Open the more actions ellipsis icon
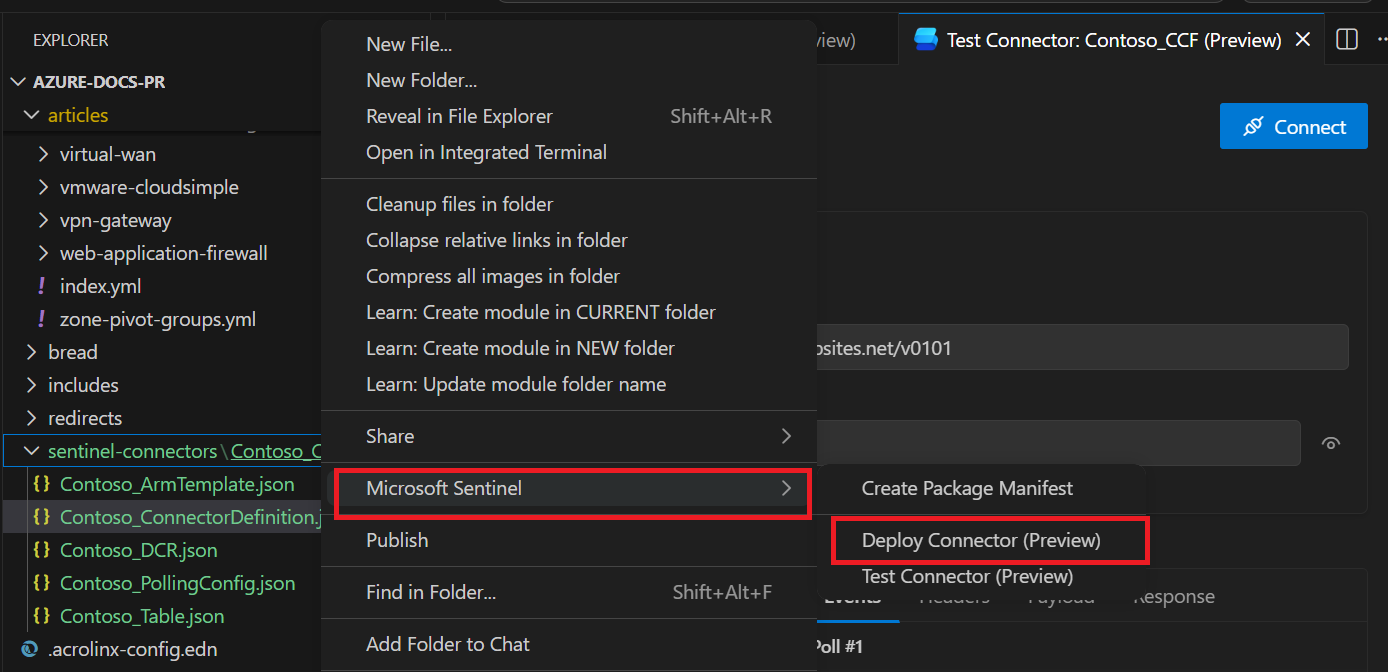Image resolution: width=1388 pixels, height=672 pixels. pyautogui.click(x=1383, y=40)
